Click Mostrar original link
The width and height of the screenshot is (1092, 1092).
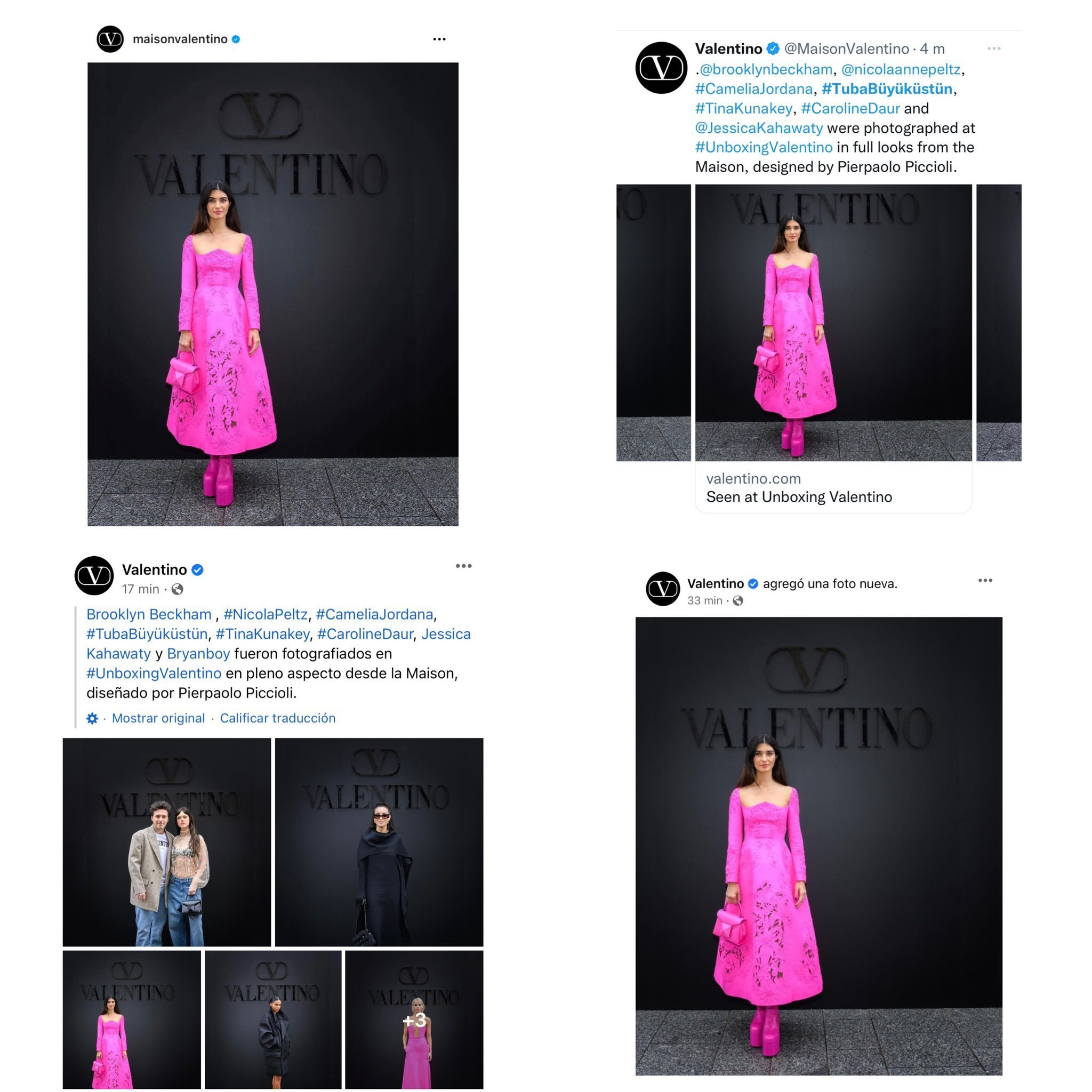click(158, 718)
